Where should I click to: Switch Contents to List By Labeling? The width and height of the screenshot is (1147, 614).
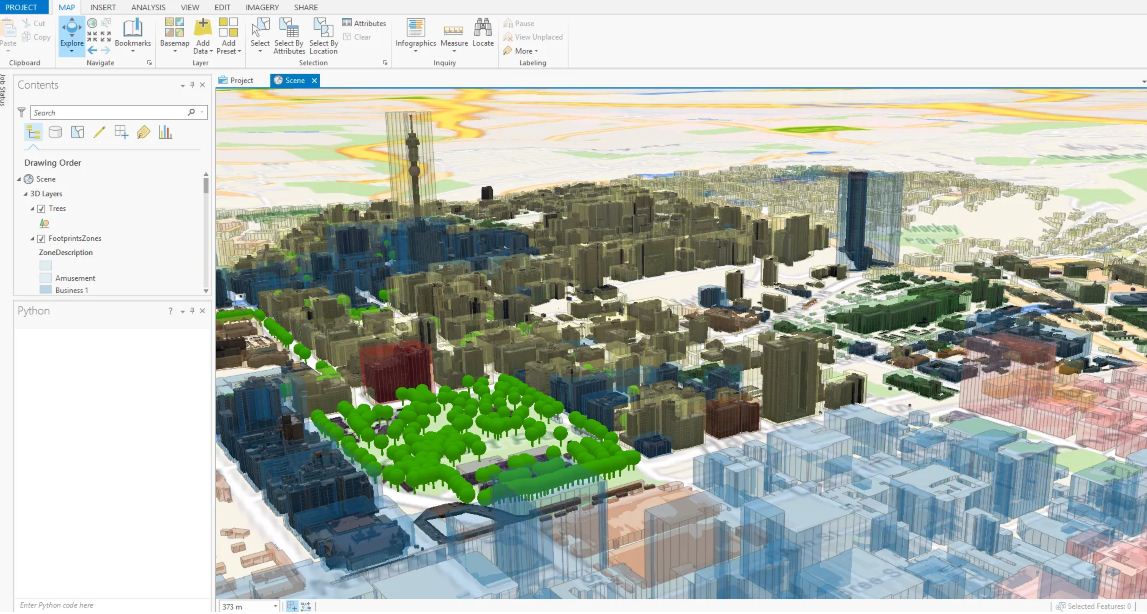143,132
